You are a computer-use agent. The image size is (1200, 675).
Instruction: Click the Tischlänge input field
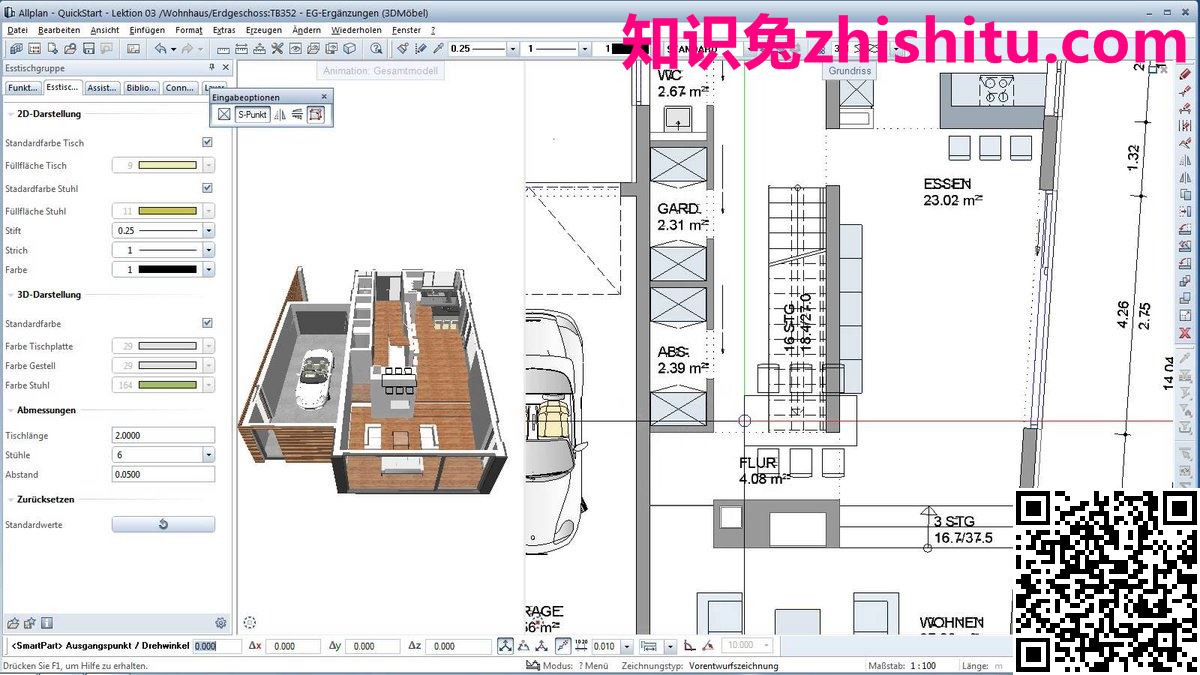pyautogui.click(x=163, y=435)
